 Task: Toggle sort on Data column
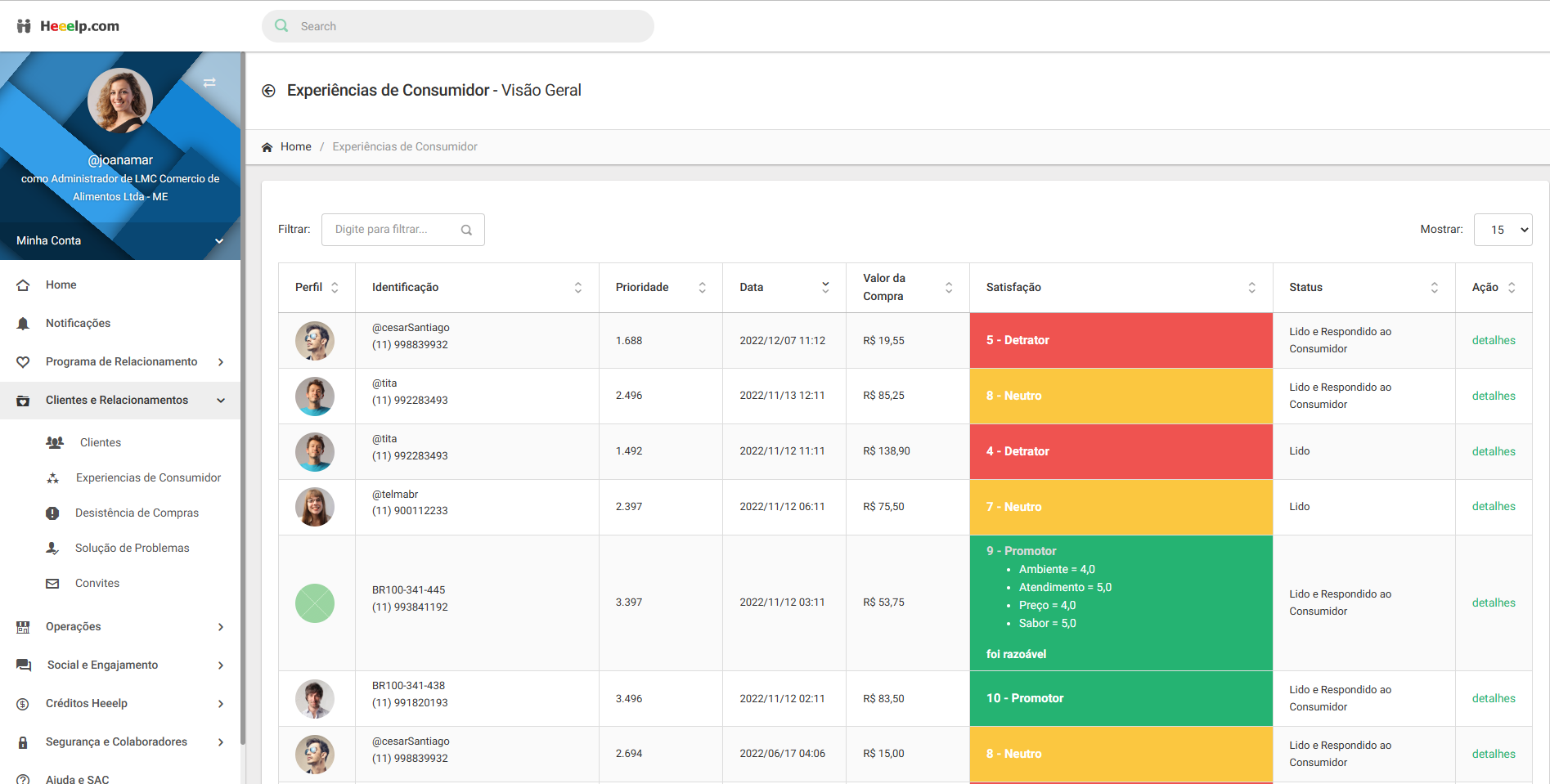pyautogui.click(x=824, y=287)
